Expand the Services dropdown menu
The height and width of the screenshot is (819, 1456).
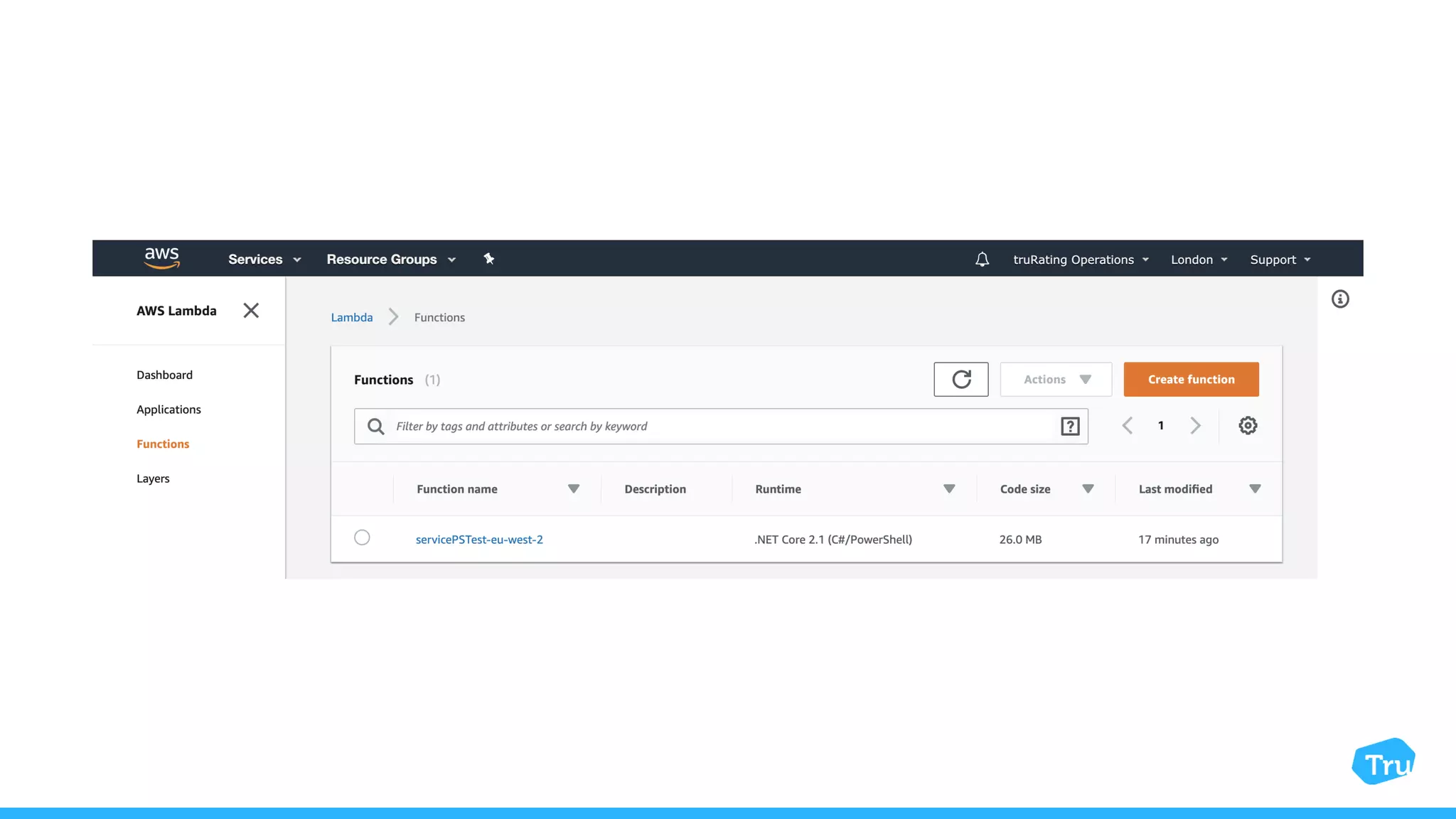coord(264,259)
